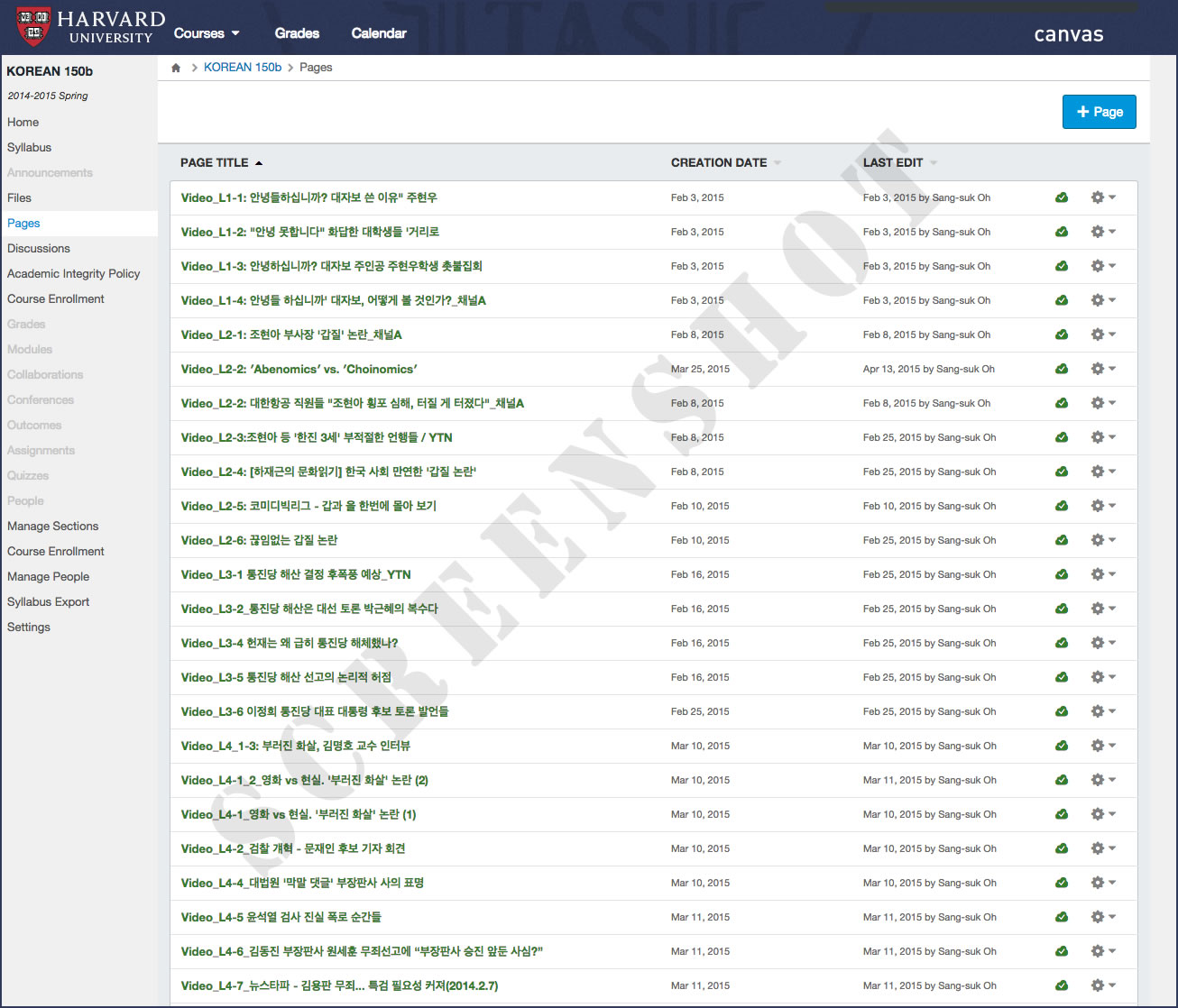Click the published cloud icon on the Abenomics row
This screenshot has width=1178, height=1008.
(x=1062, y=369)
